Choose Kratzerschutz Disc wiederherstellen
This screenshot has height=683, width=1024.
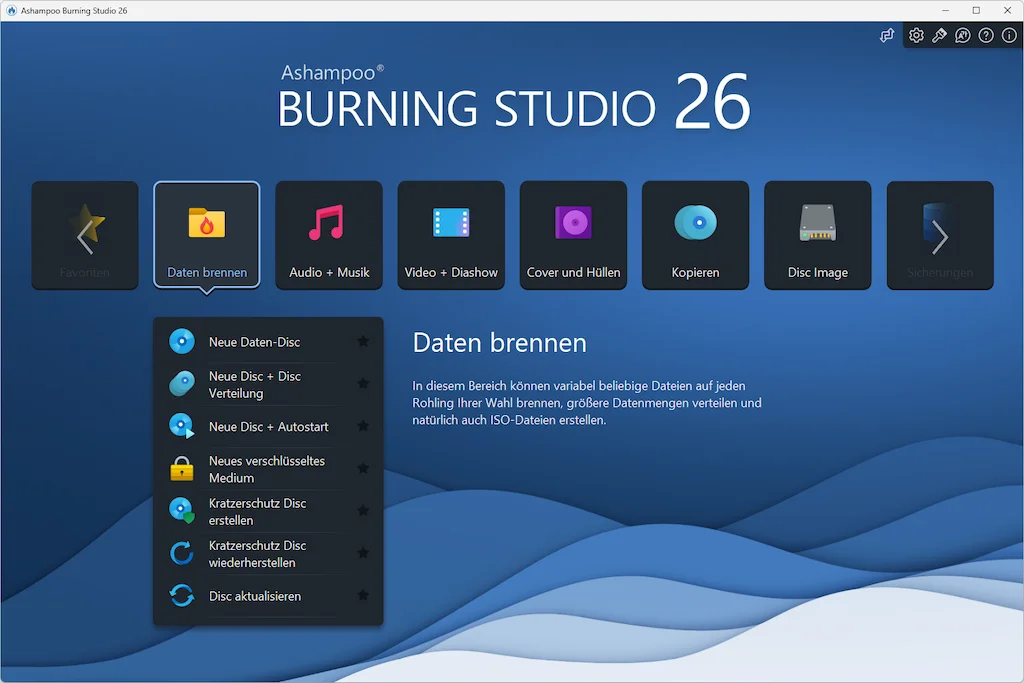[x=268, y=554]
